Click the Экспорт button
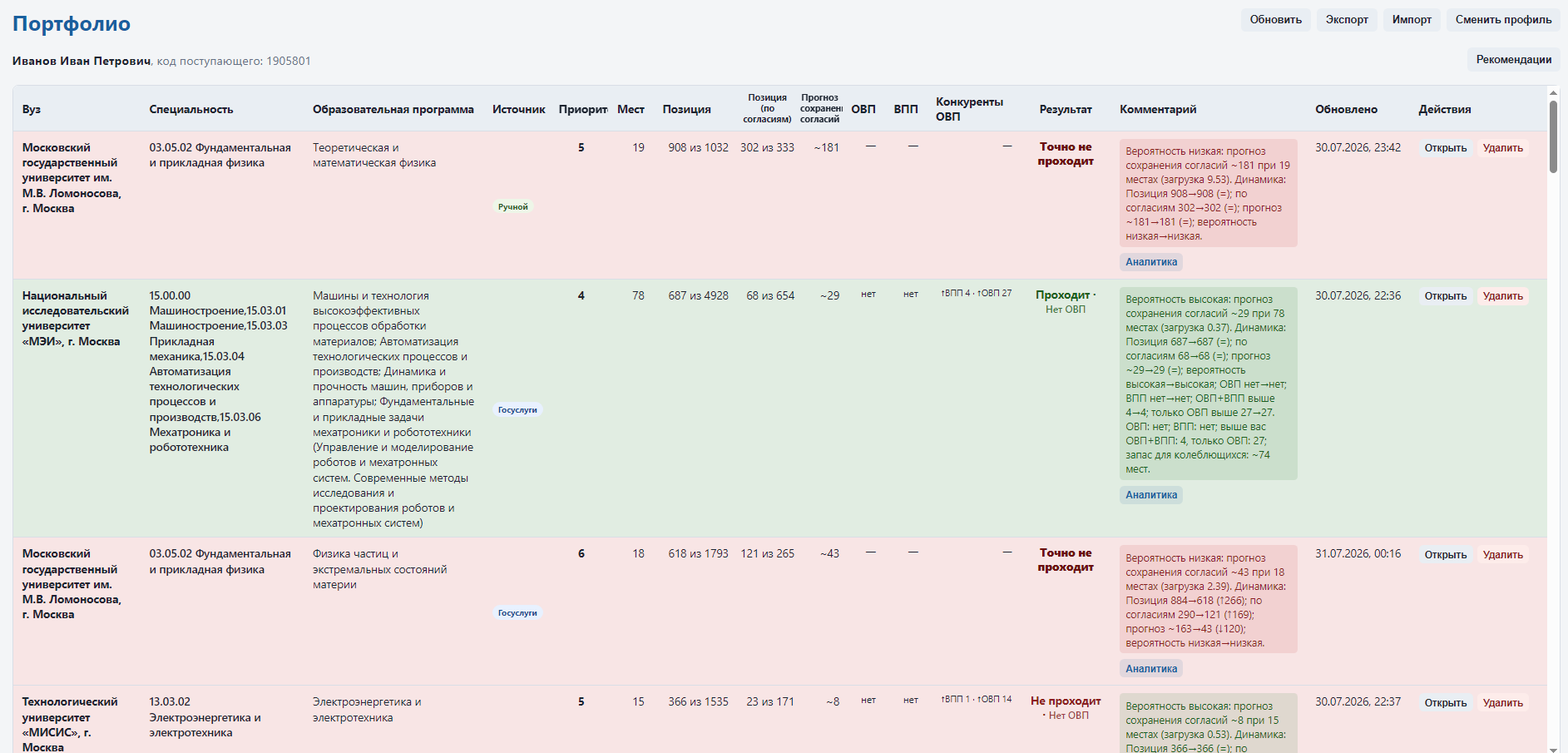This screenshot has width=1568, height=753. [1347, 20]
